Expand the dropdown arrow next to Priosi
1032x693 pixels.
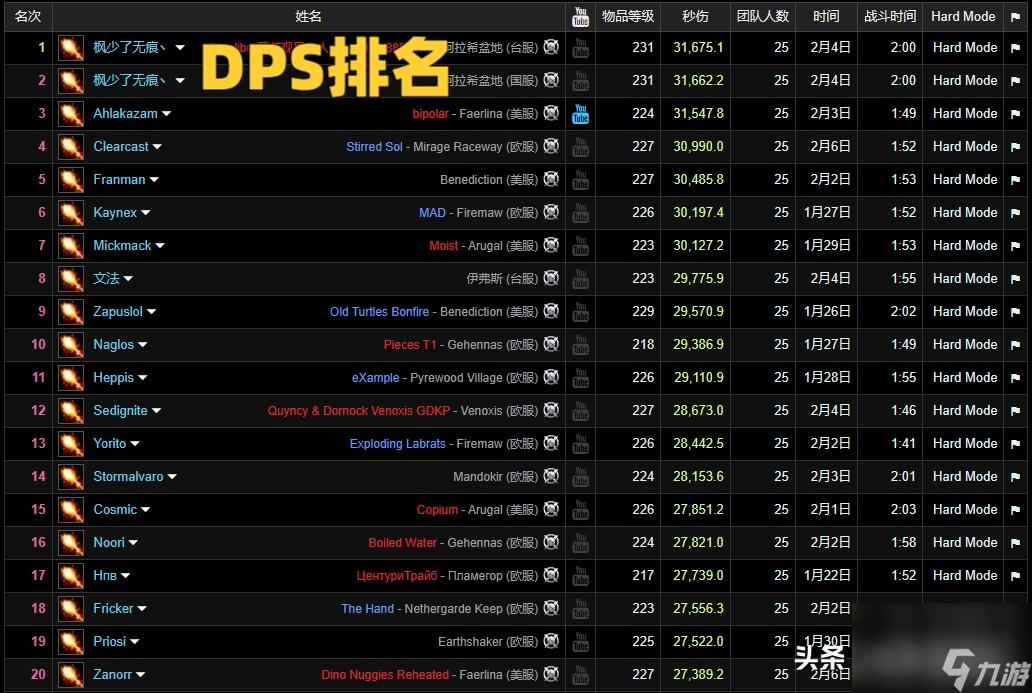(x=135, y=642)
